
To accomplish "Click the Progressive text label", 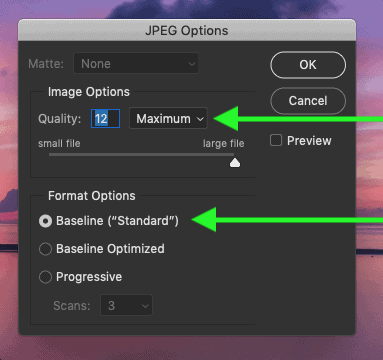I will pos(89,277).
